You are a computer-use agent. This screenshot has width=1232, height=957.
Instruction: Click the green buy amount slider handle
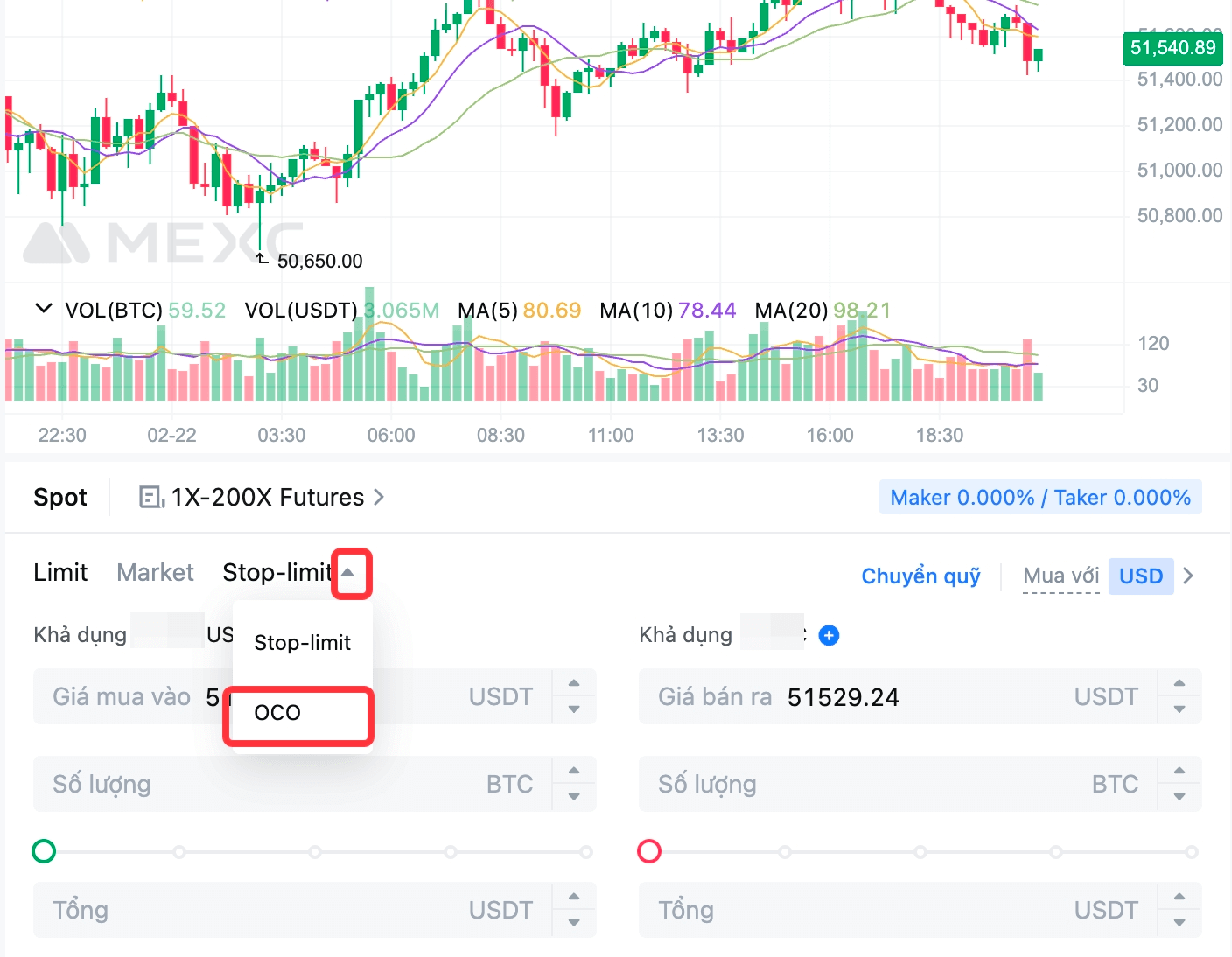pyautogui.click(x=44, y=851)
